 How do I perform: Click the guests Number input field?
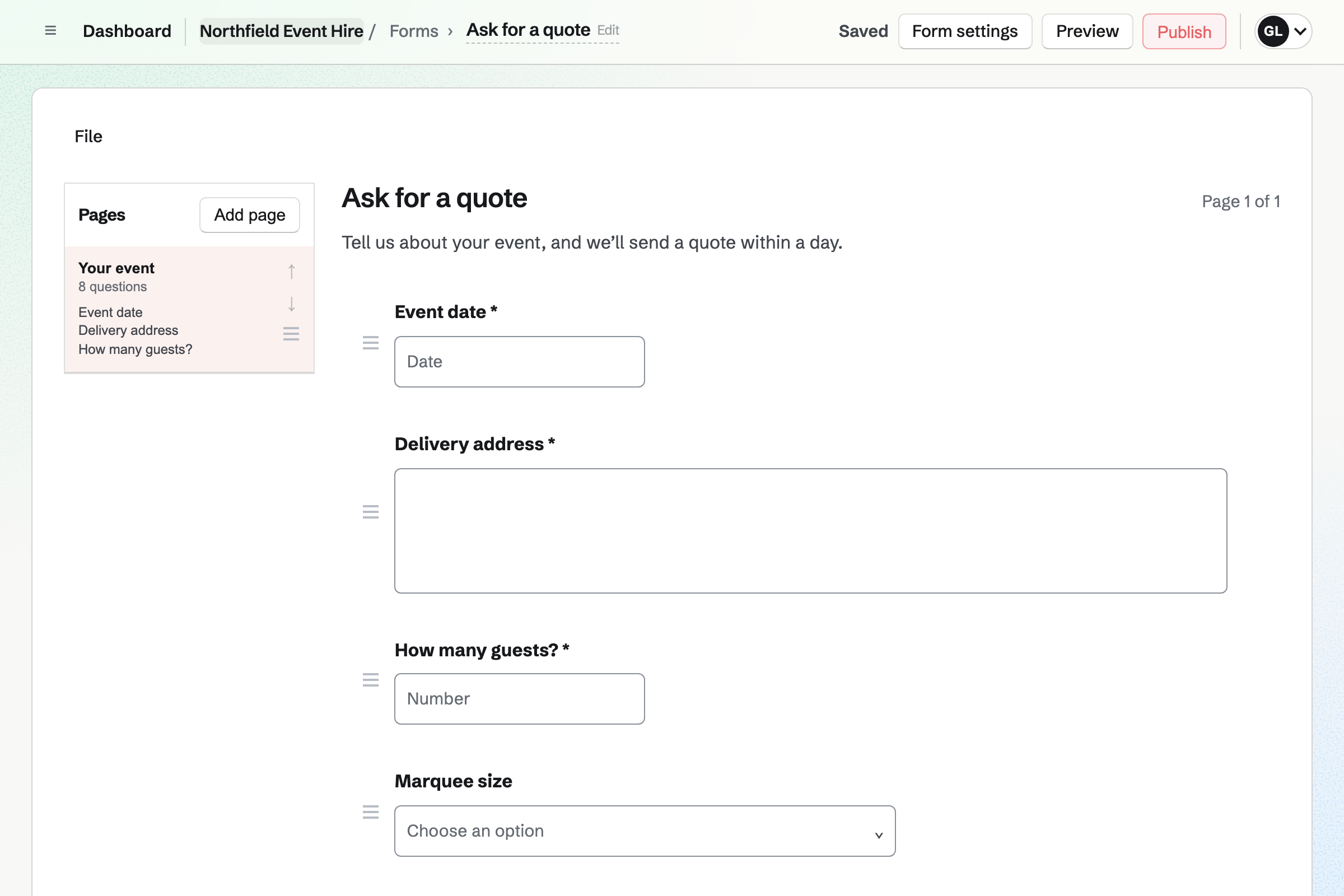point(520,699)
